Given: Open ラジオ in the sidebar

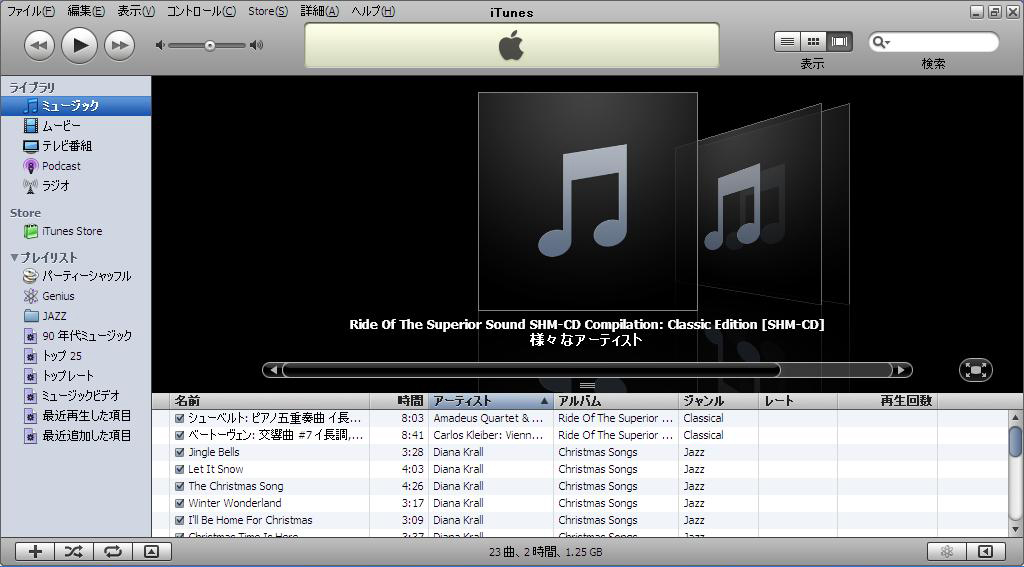Looking at the screenshot, I should coord(76,186).
